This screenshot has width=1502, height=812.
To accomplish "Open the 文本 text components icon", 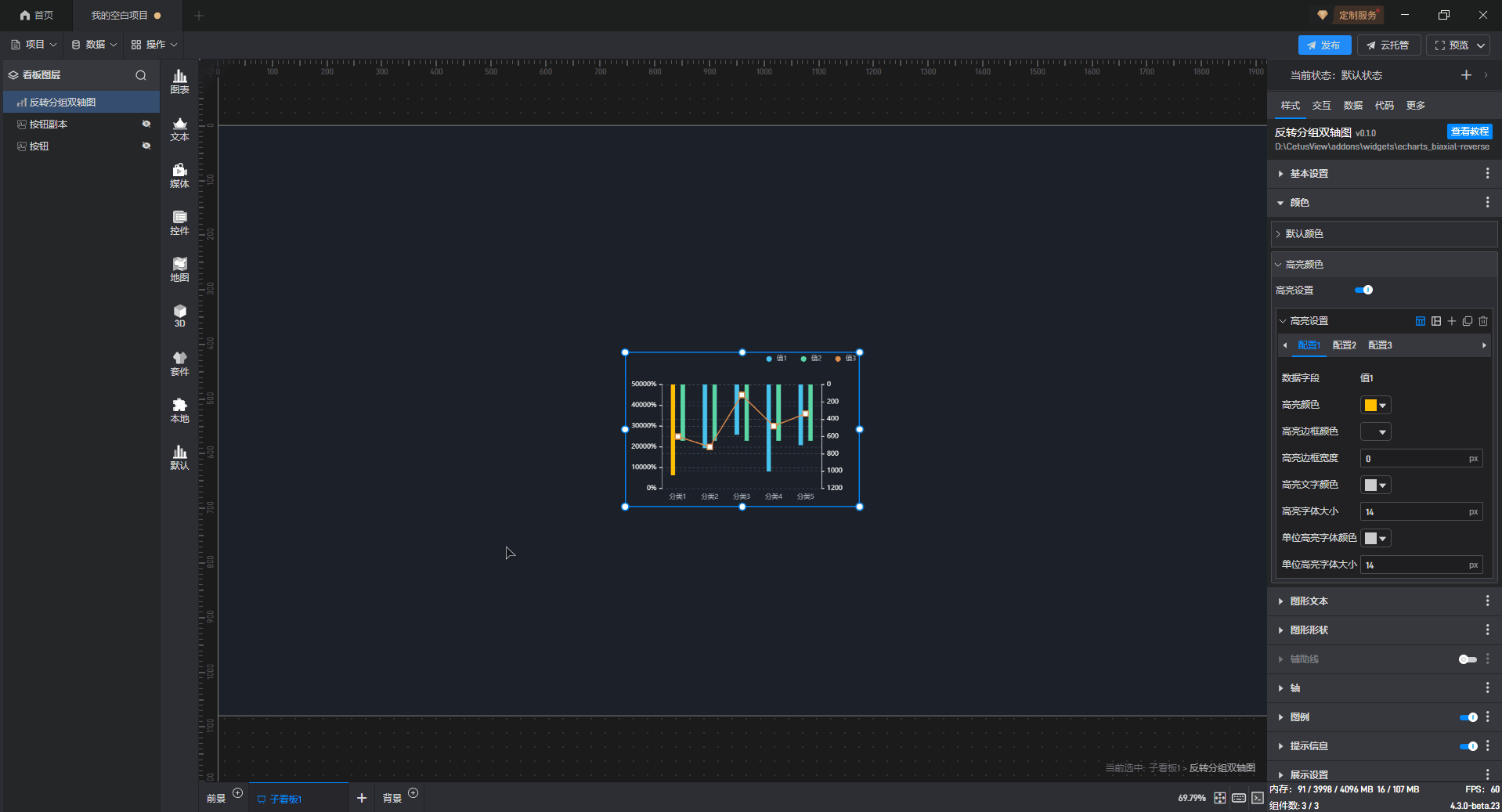I will tap(179, 128).
